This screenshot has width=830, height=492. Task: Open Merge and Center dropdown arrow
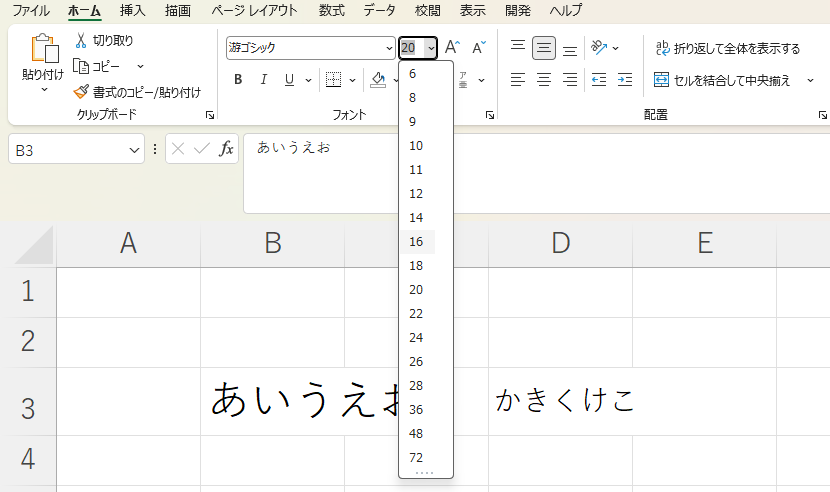(x=810, y=80)
